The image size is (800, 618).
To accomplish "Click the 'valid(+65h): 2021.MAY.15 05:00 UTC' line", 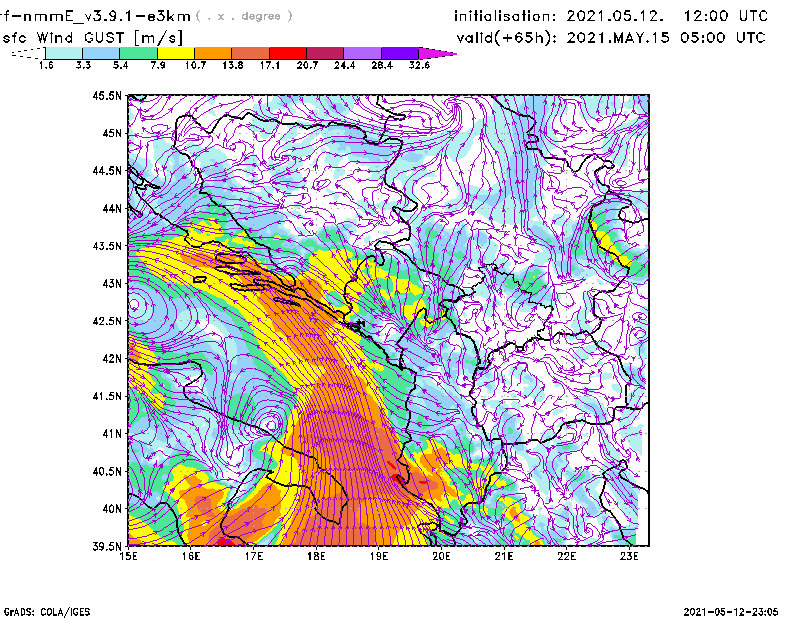I will (611, 38).
